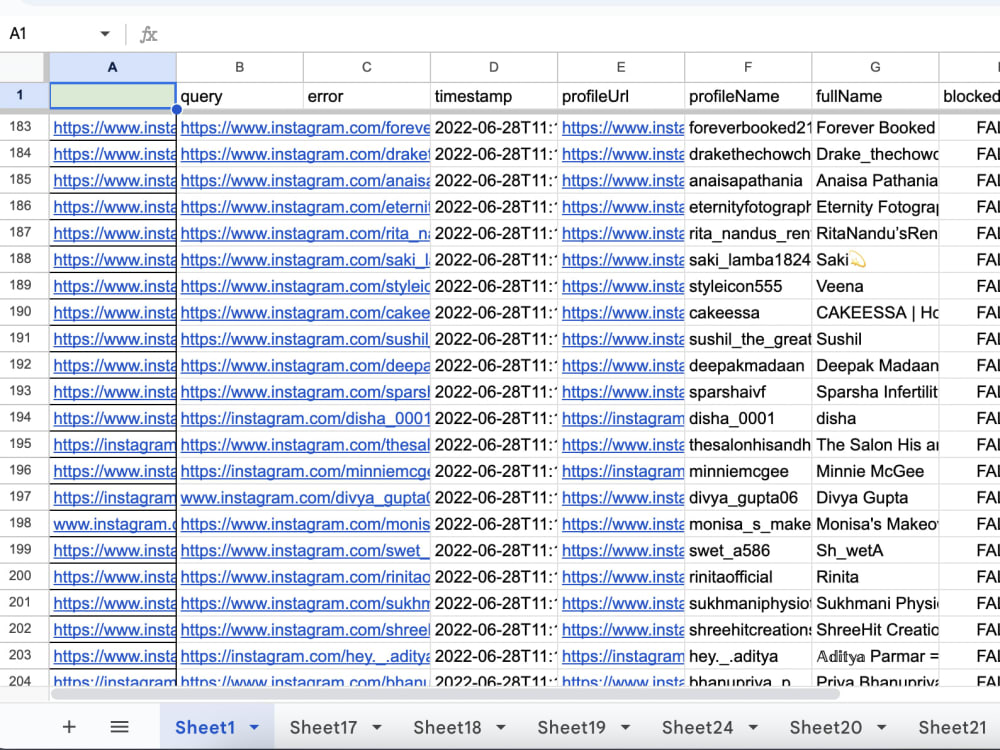Select fullName cell 'Divya Gupta'
Viewport: 1000px width, 750px height.
pos(875,497)
